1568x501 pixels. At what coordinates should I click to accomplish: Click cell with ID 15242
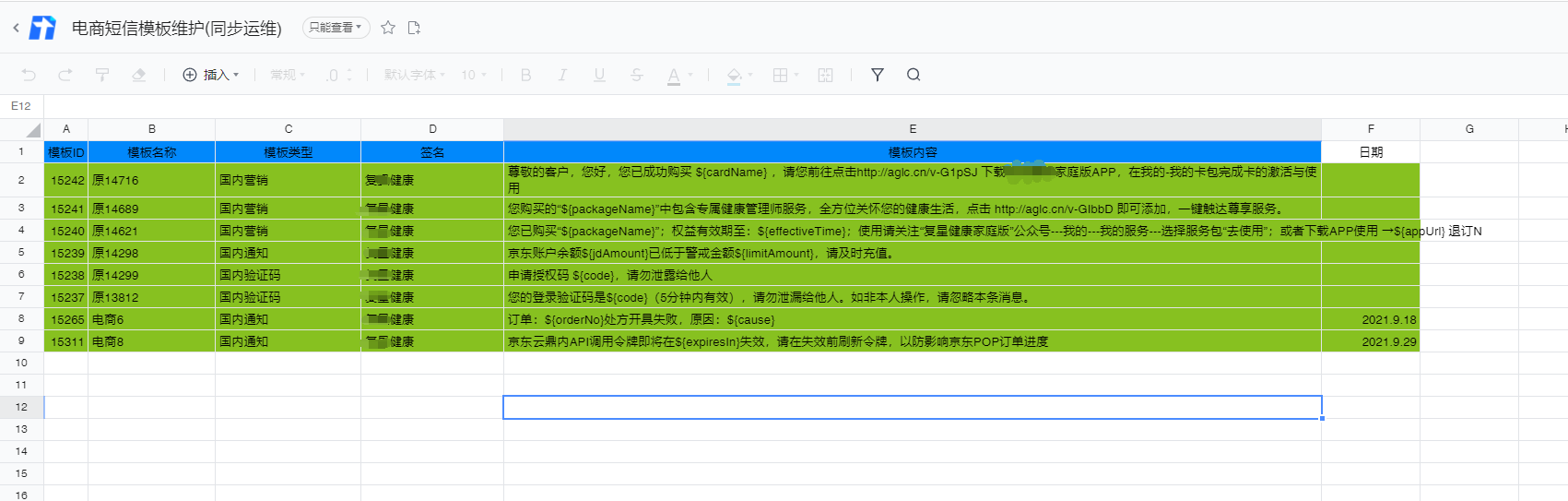[66, 180]
